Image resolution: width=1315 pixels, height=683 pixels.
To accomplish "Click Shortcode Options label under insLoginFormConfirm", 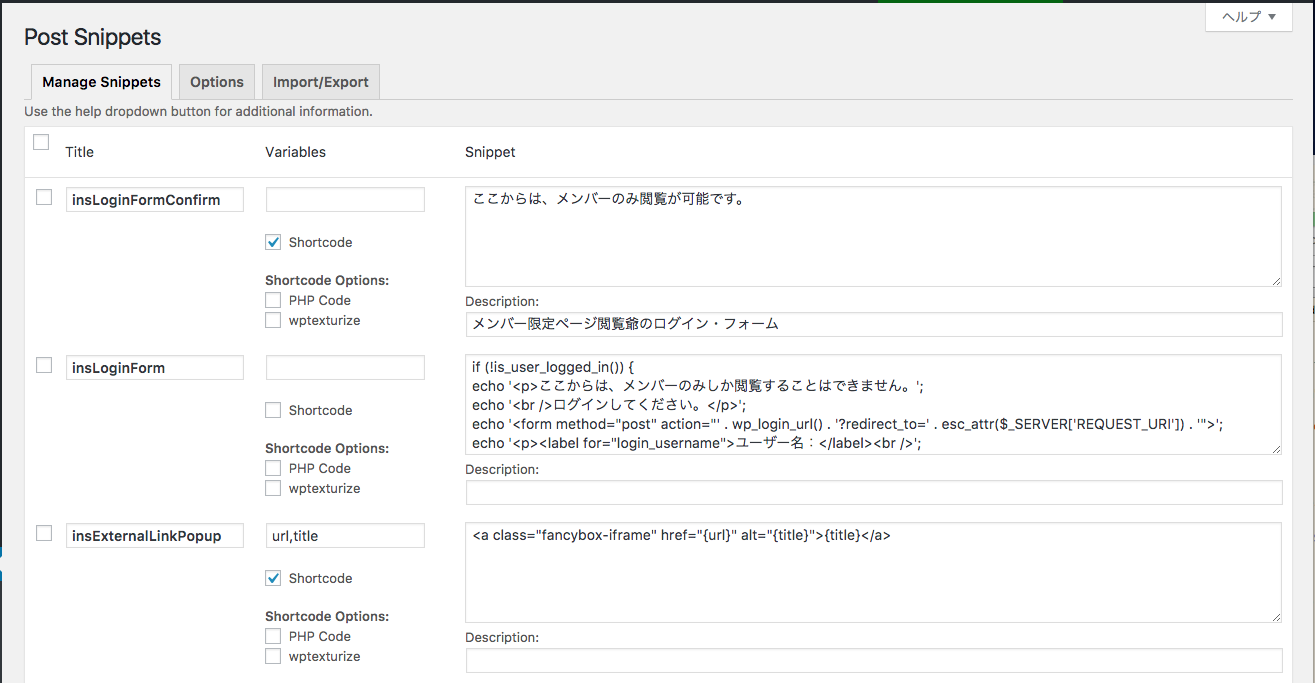I will click(x=327, y=280).
